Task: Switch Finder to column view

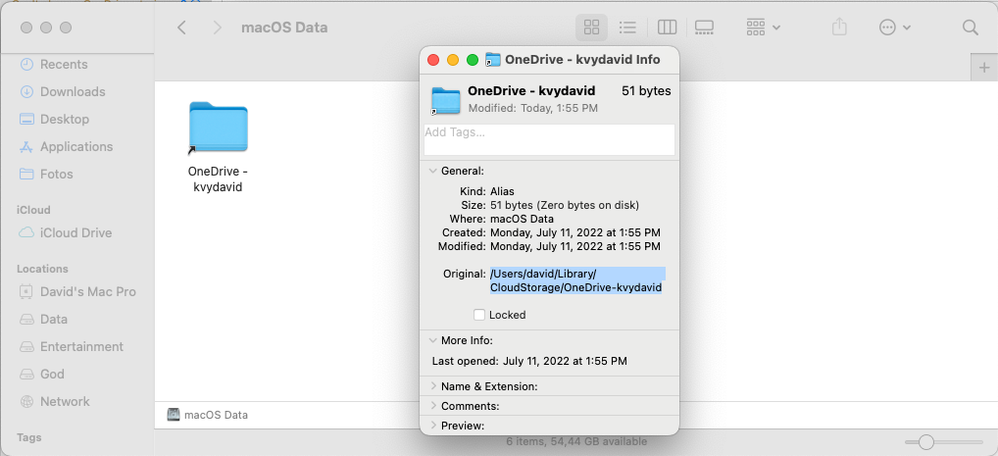Action: (x=667, y=27)
